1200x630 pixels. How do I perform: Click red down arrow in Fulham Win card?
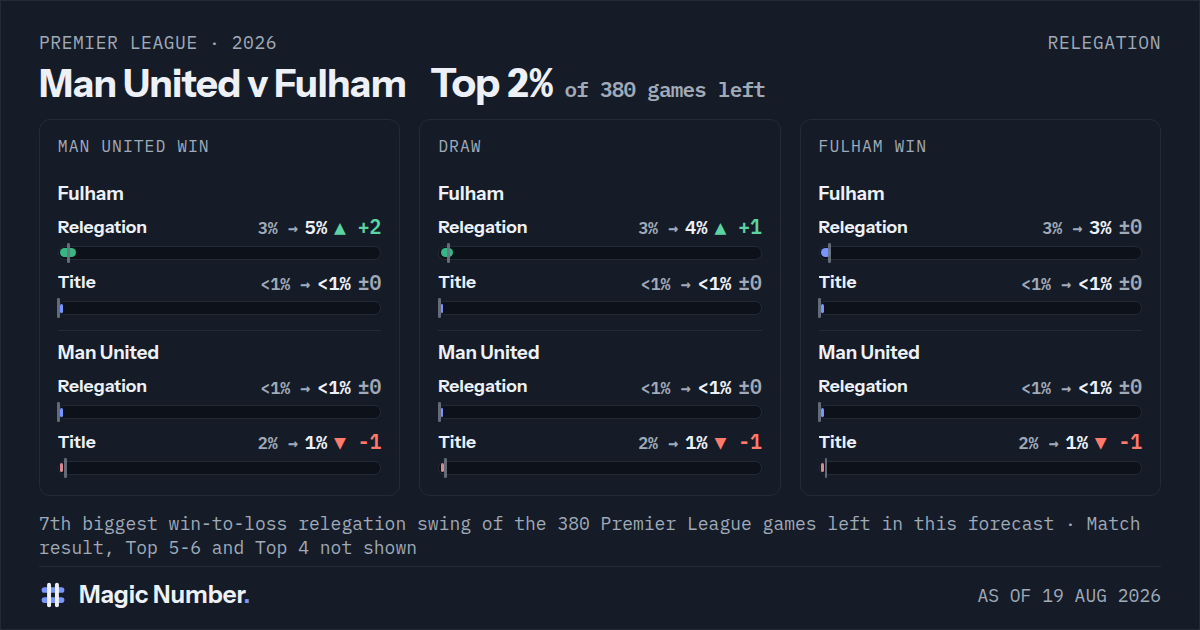1101,443
